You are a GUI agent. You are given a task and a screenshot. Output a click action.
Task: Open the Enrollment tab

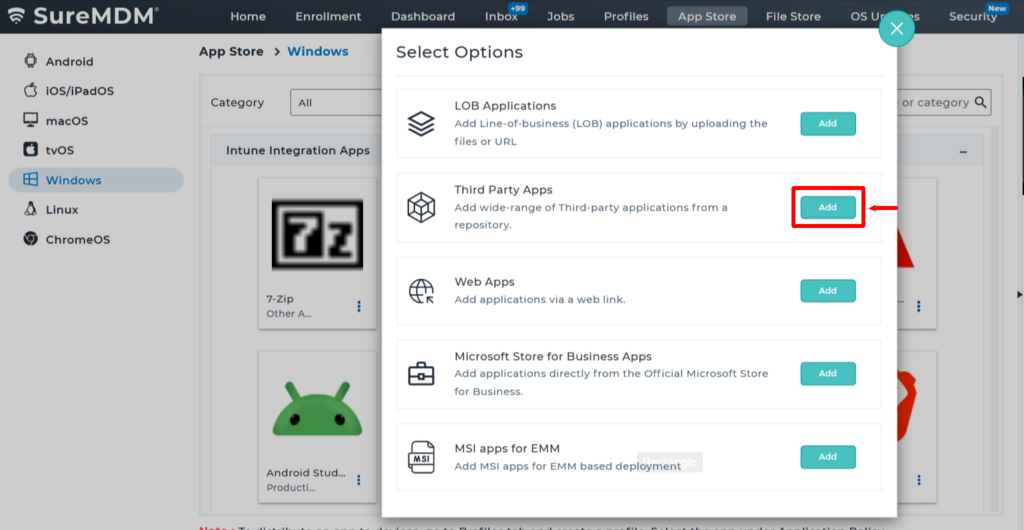pos(328,16)
